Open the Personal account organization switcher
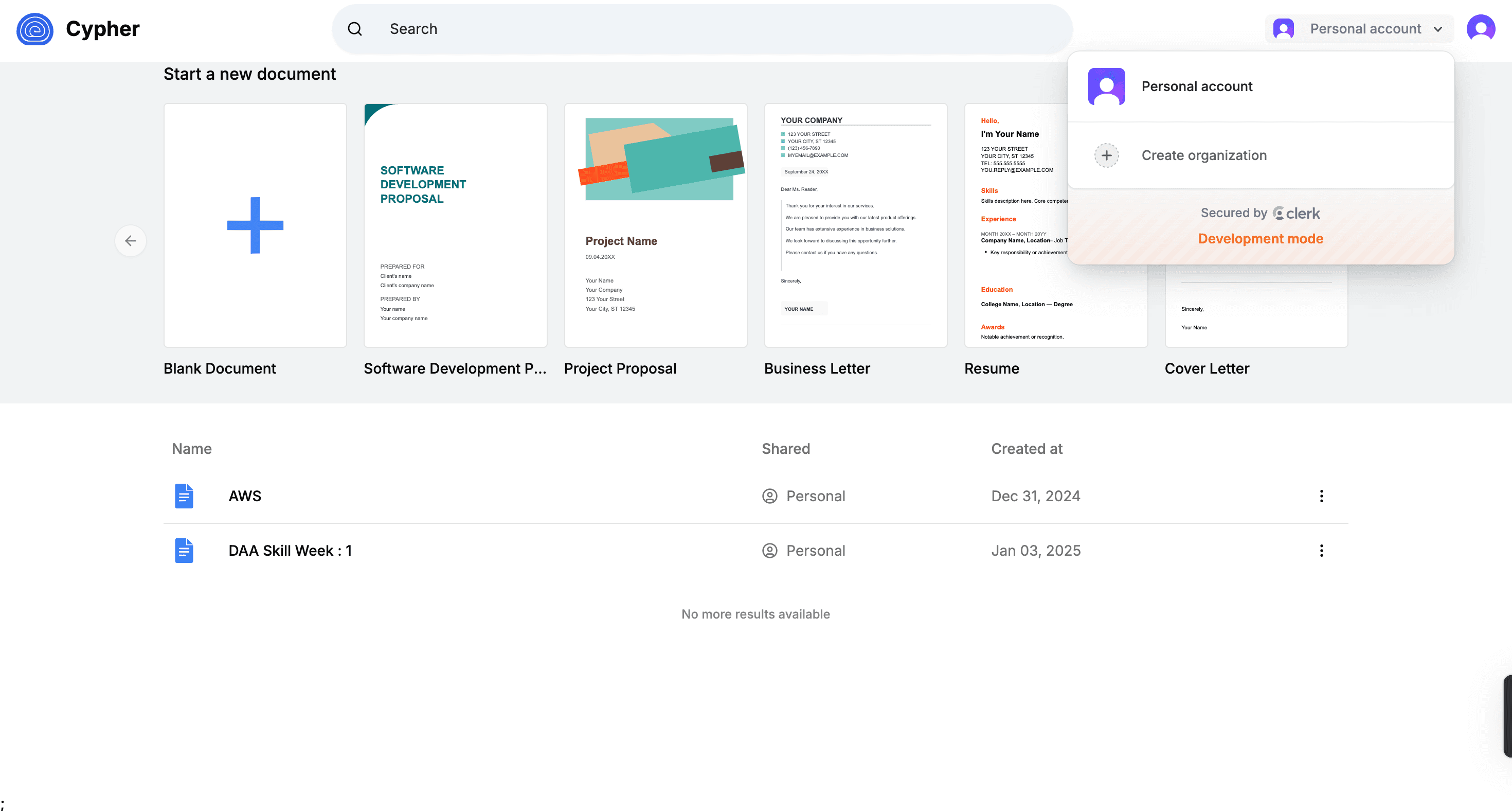 (1359, 29)
